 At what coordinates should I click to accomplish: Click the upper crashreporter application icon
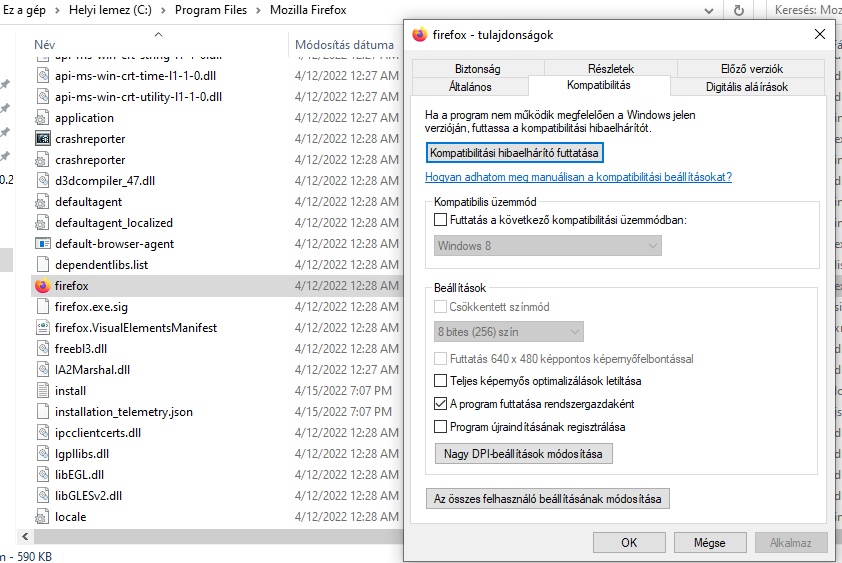click(x=43, y=139)
